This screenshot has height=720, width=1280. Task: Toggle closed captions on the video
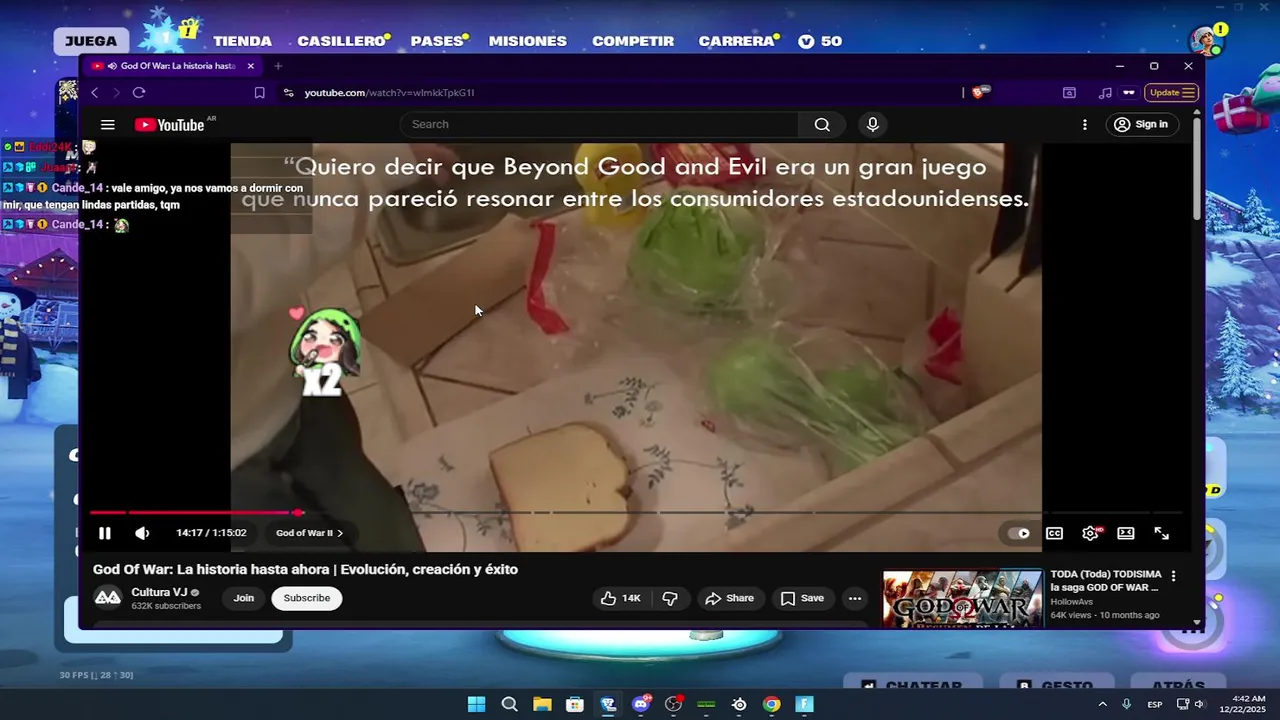click(1054, 533)
